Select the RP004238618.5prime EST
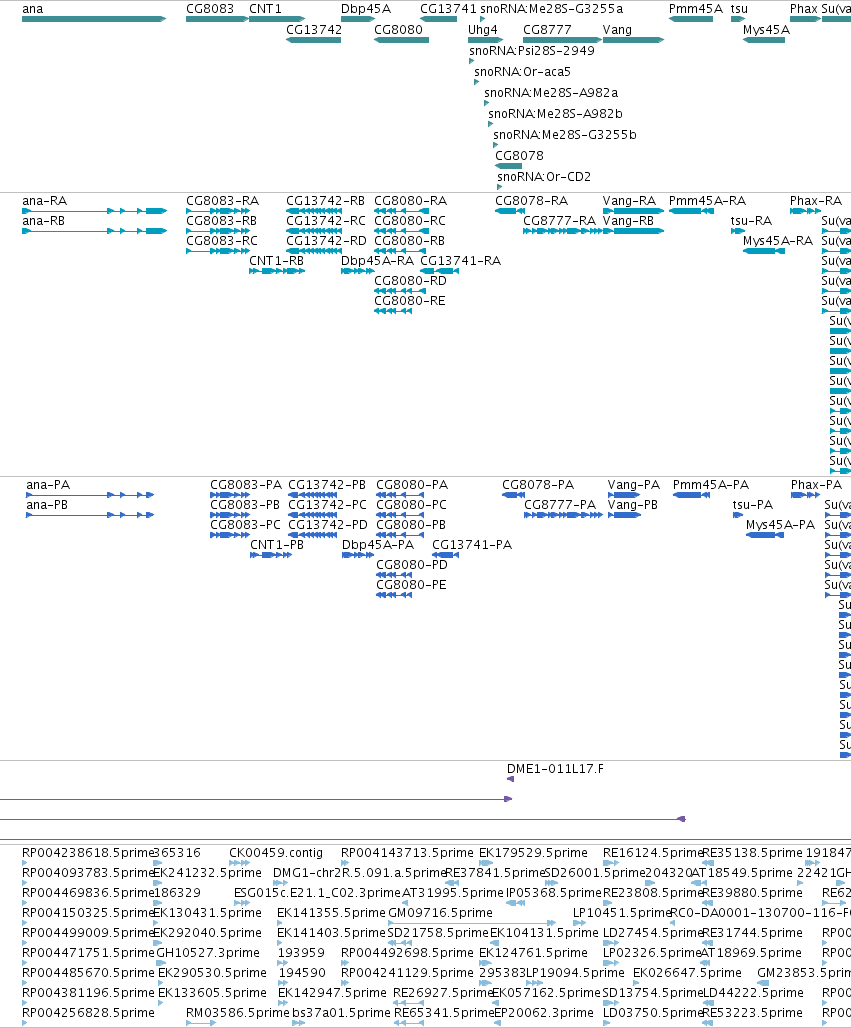The image size is (851, 1028). 25,863
